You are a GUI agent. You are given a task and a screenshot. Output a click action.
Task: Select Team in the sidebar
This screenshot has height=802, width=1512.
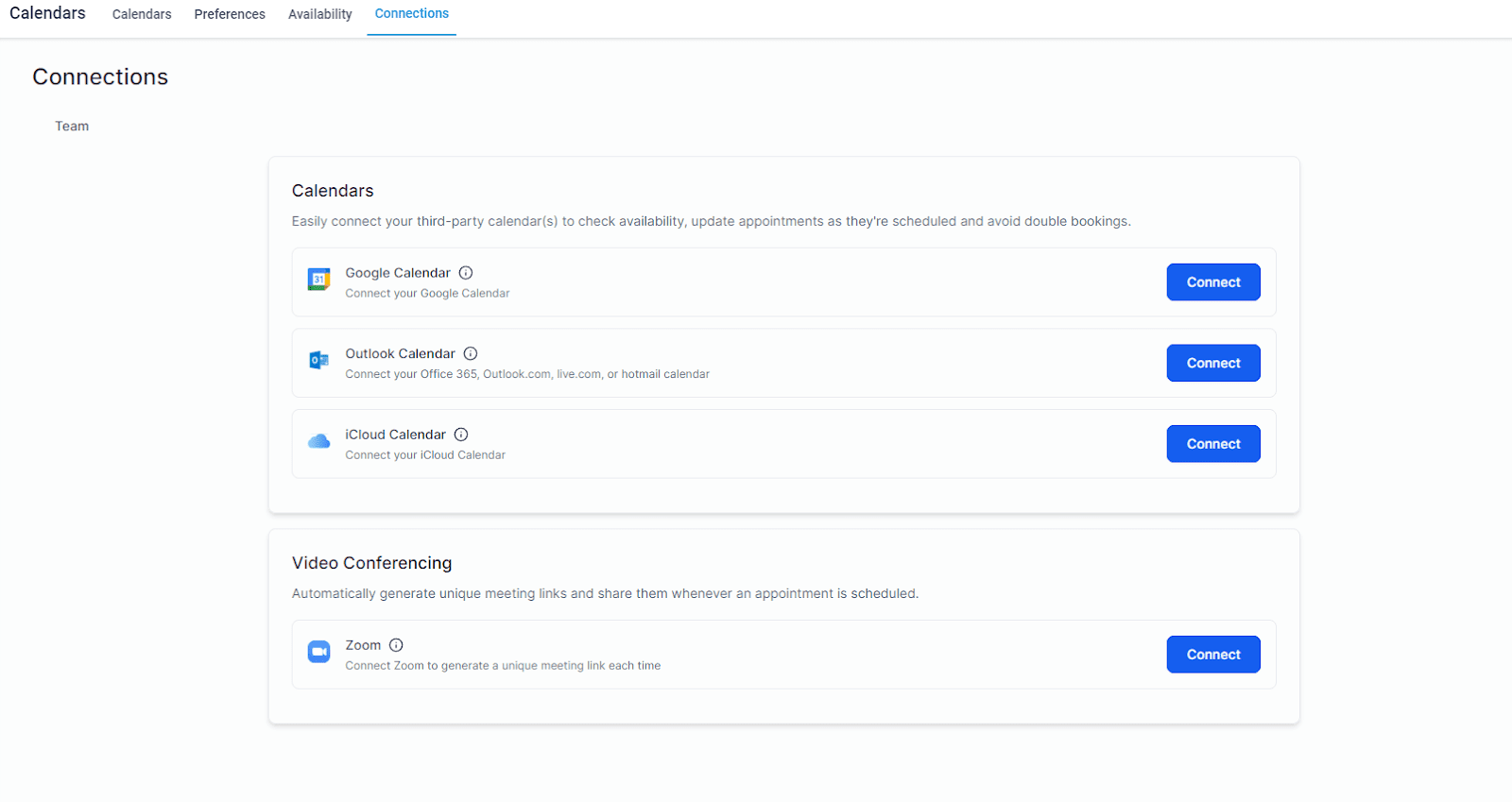click(72, 126)
